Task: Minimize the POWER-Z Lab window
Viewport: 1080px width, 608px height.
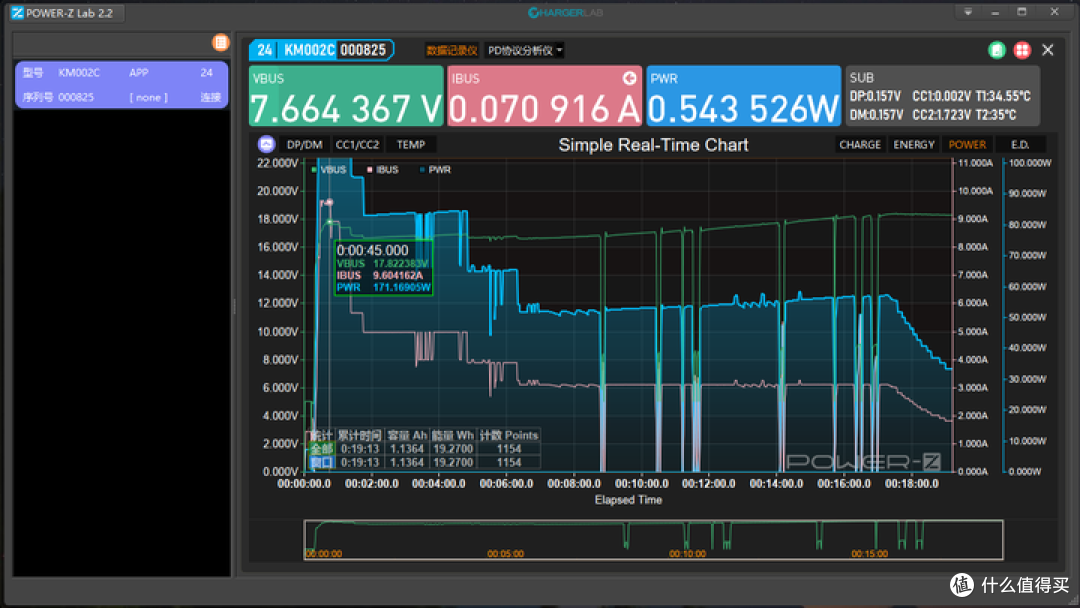Action: 995,12
